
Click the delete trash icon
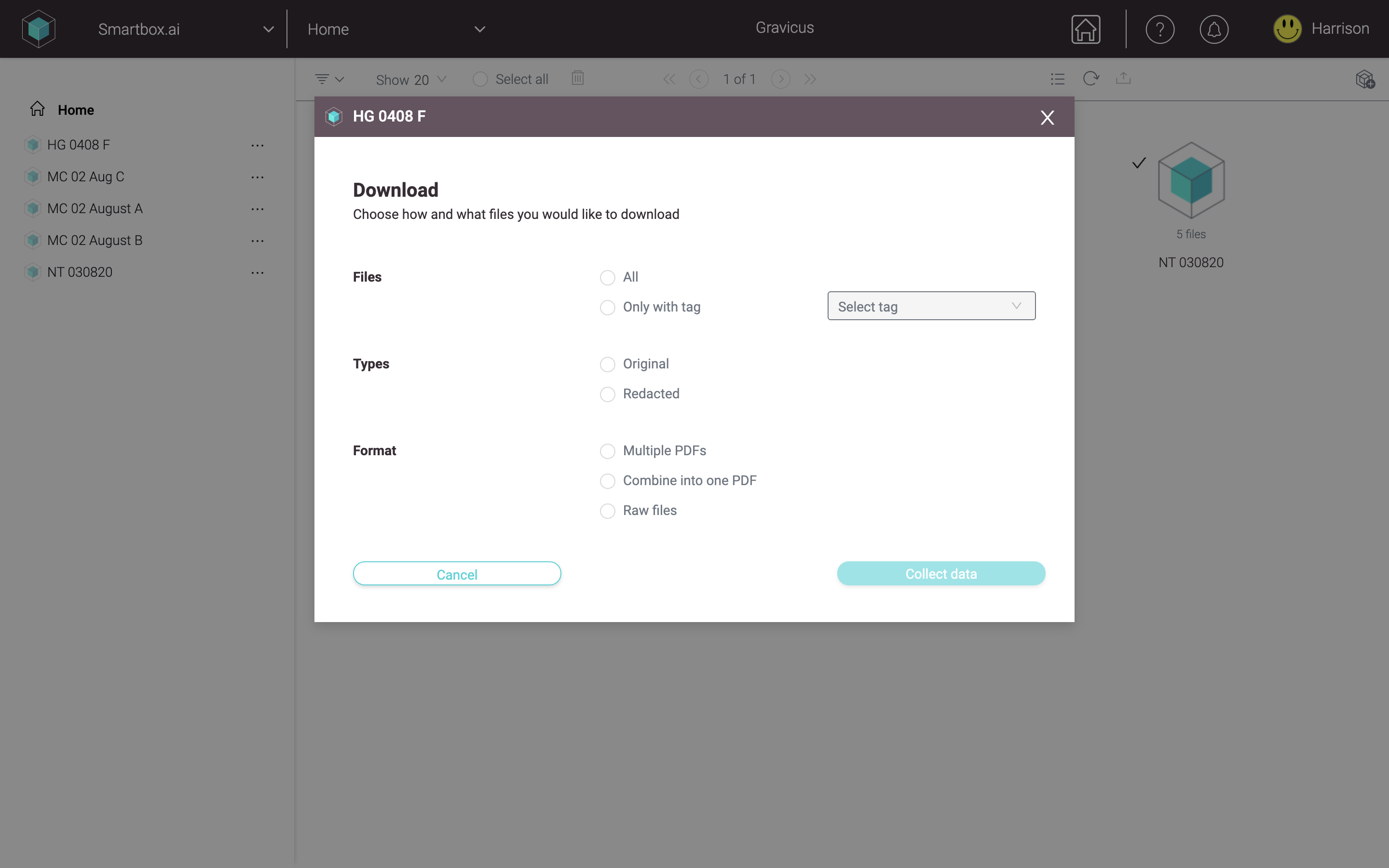pos(577,78)
